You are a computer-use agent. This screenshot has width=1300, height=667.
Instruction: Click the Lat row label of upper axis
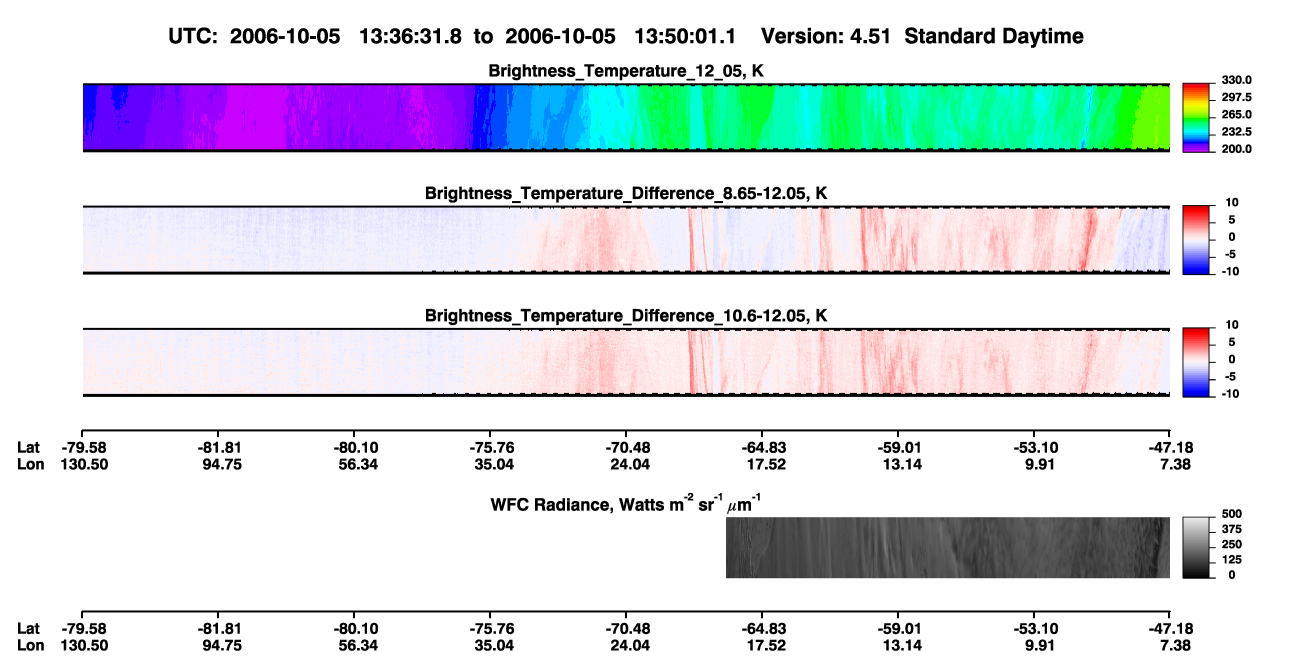28,447
